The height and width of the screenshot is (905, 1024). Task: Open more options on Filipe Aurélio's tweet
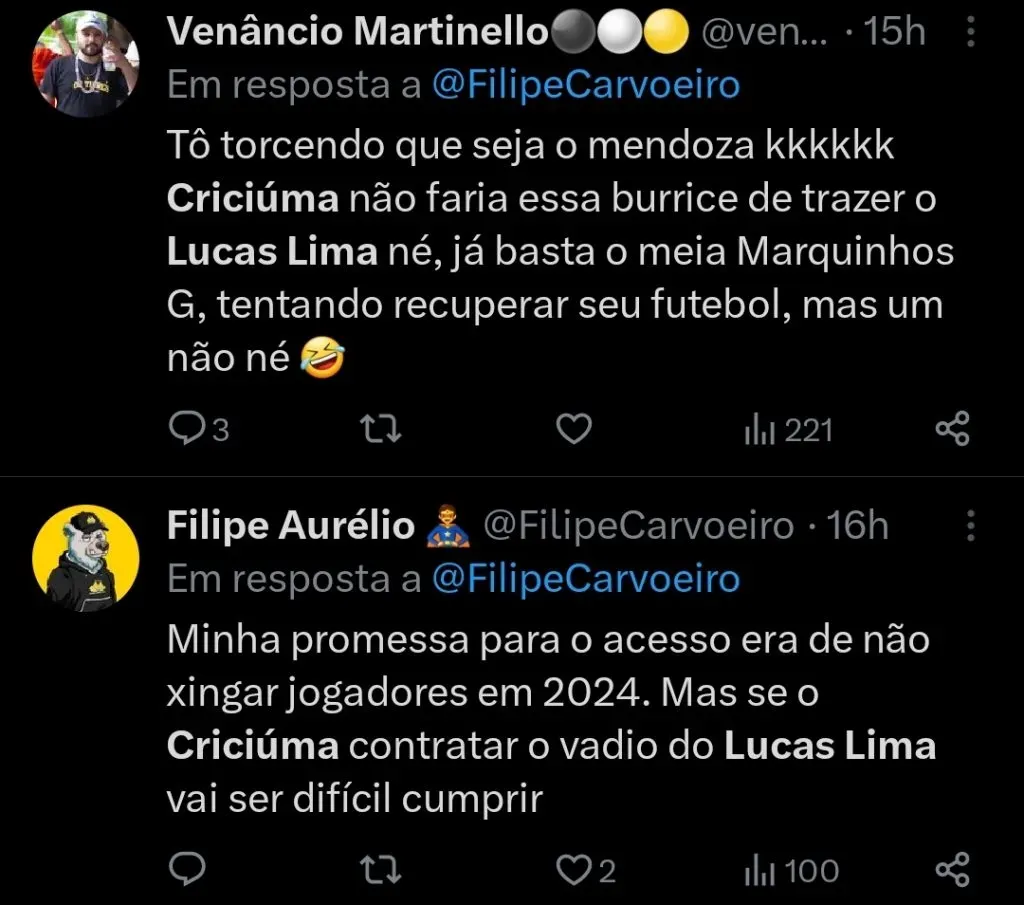(970, 525)
